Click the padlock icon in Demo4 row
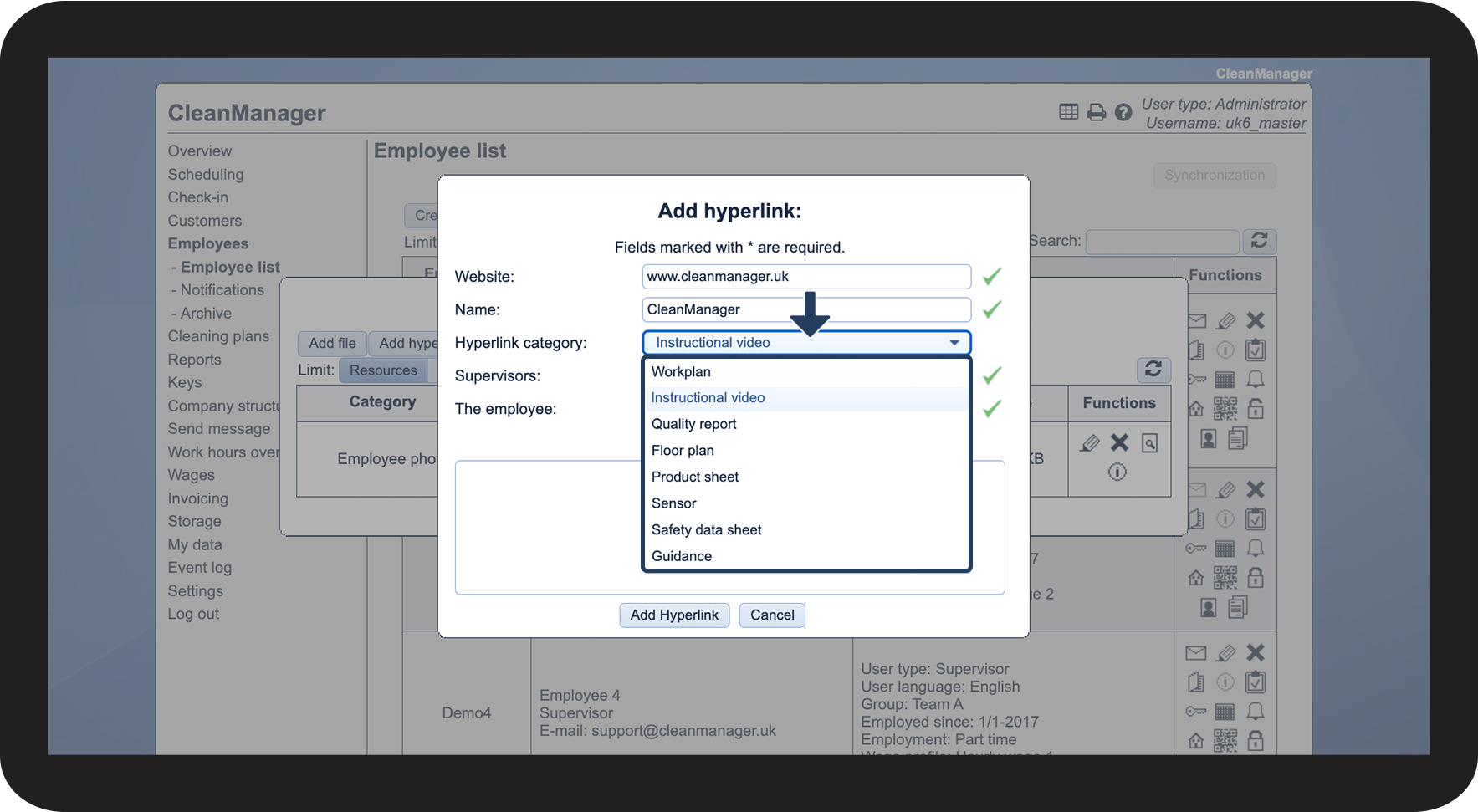This screenshot has height=812, width=1478. 1256,741
